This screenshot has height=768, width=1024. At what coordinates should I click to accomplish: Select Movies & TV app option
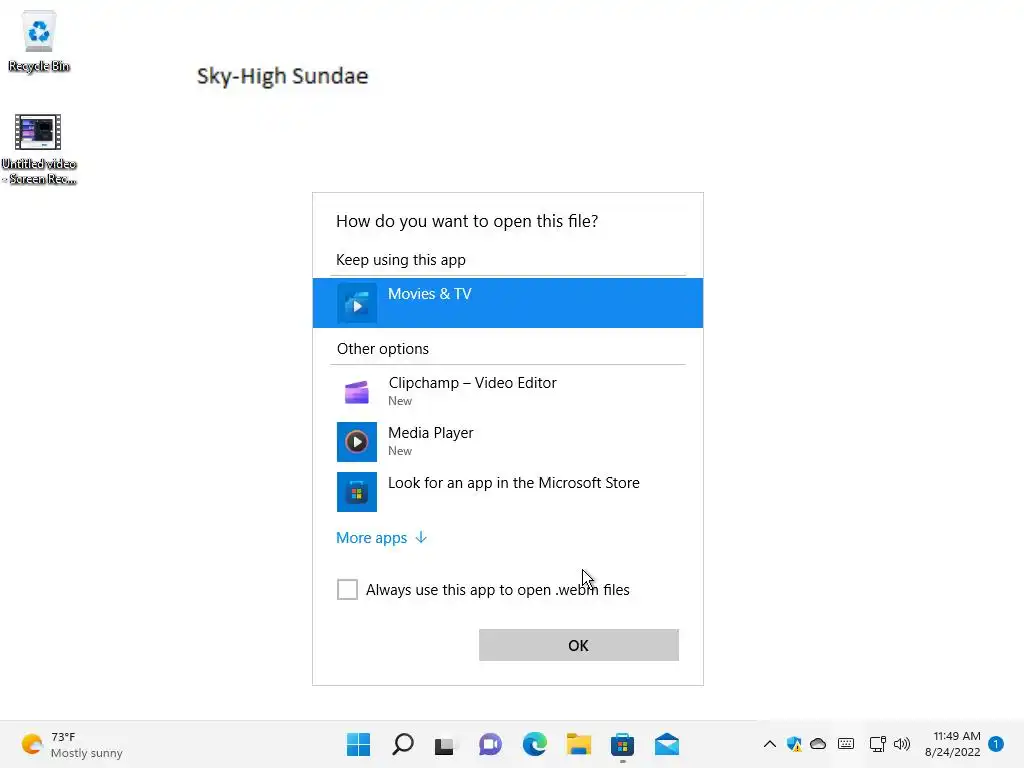tap(507, 303)
